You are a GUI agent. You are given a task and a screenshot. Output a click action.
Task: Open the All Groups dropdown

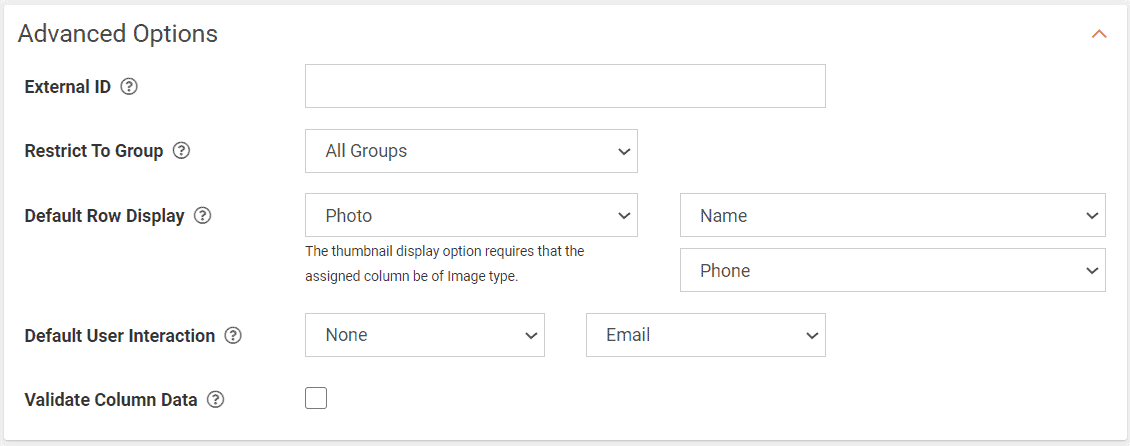(471, 151)
